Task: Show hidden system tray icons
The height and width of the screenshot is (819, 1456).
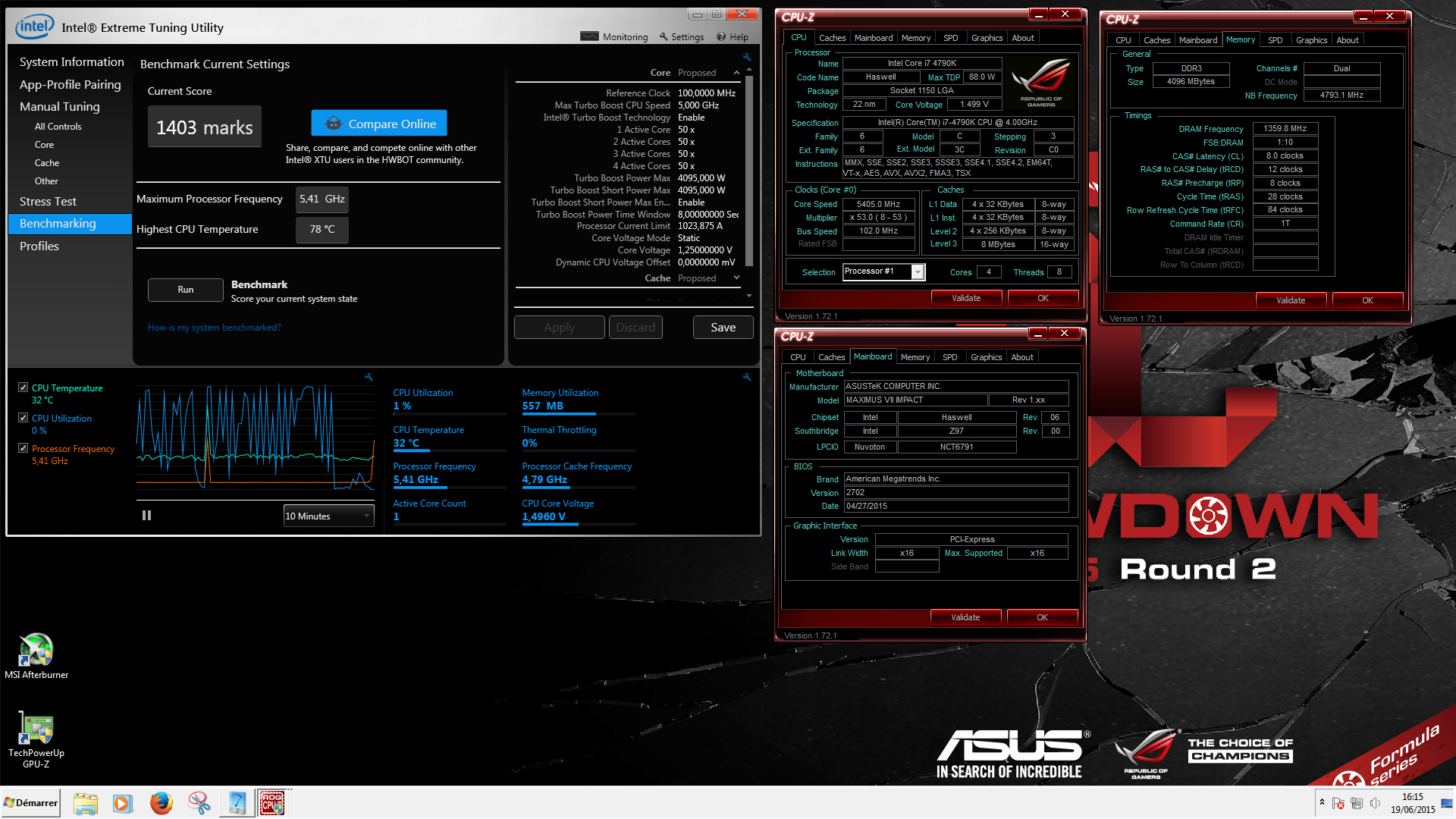Action: pos(1322,802)
